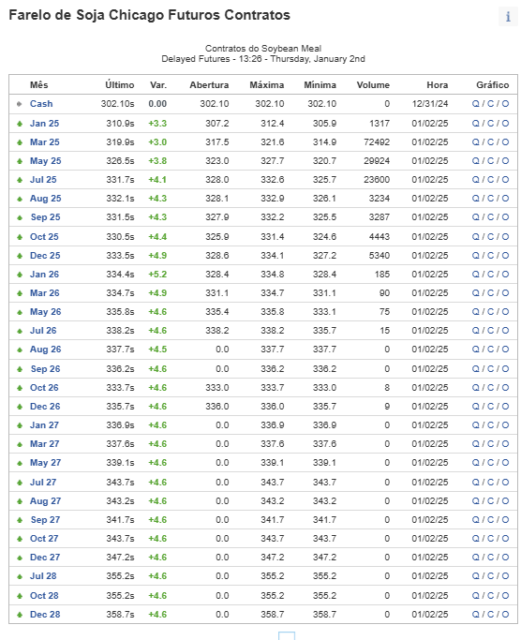
Task: Open the O options link for May 25
Action: point(505,161)
